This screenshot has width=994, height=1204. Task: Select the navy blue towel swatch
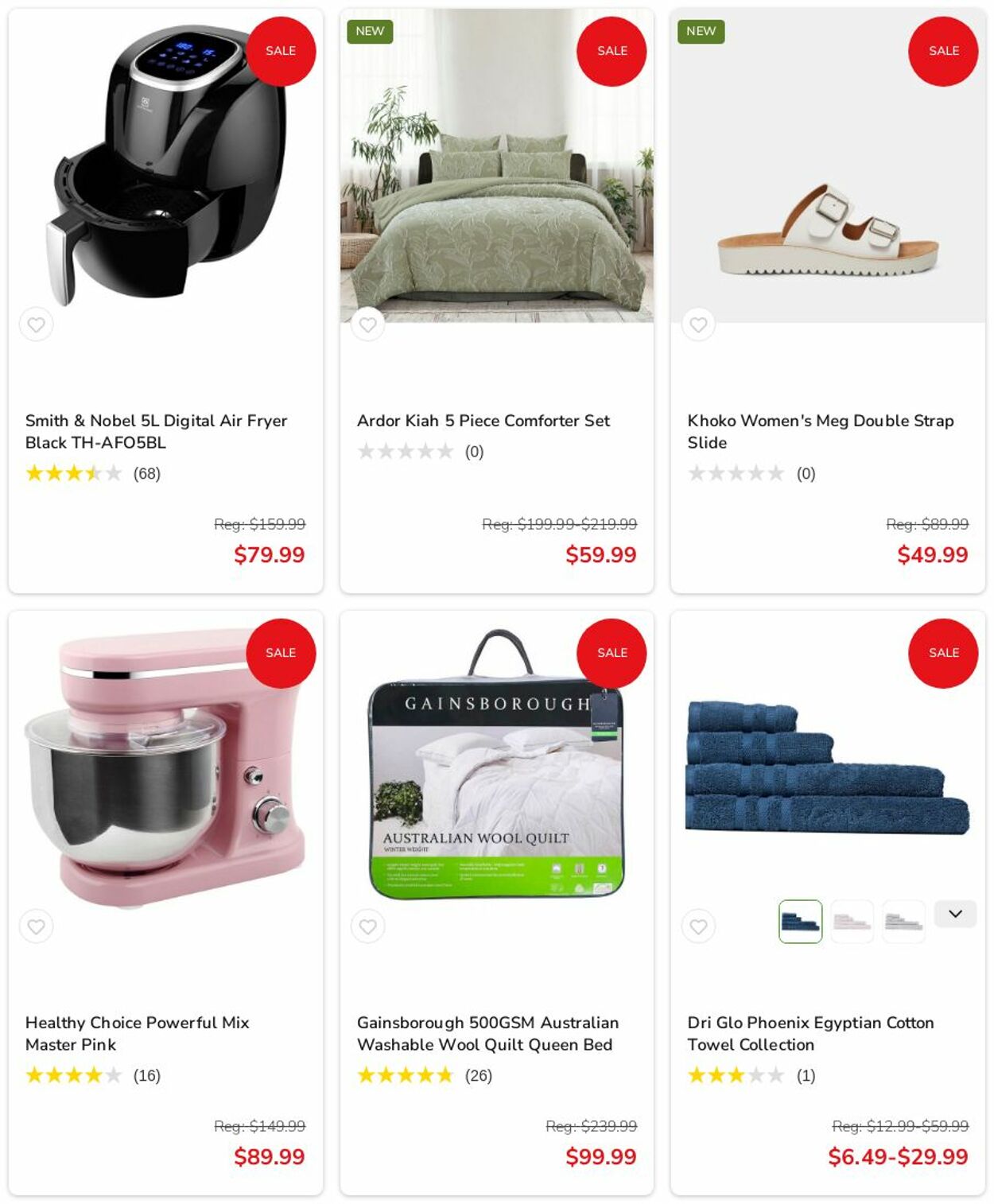(x=800, y=922)
